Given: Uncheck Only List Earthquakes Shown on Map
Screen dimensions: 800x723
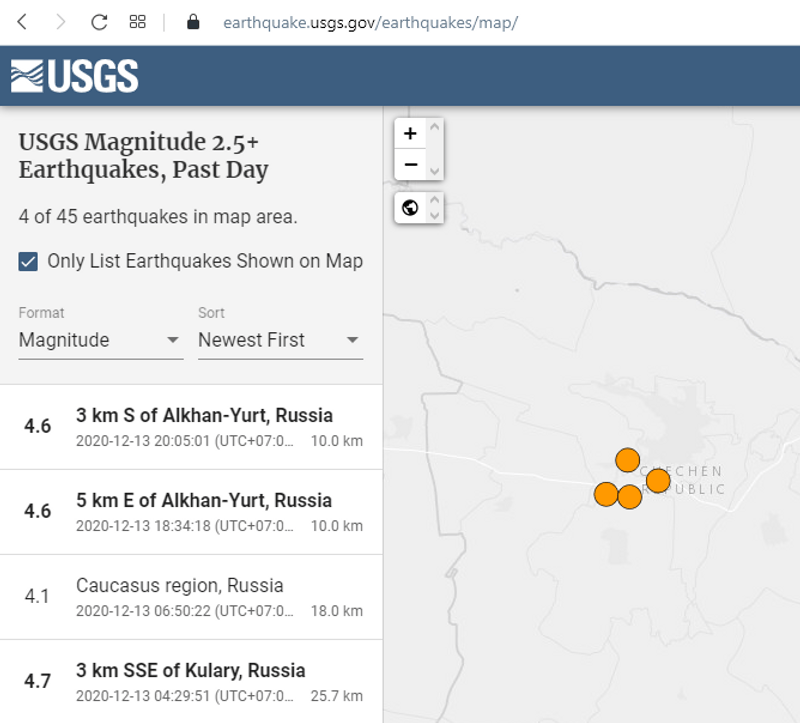Looking at the screenshot, I should click(29, 261).
